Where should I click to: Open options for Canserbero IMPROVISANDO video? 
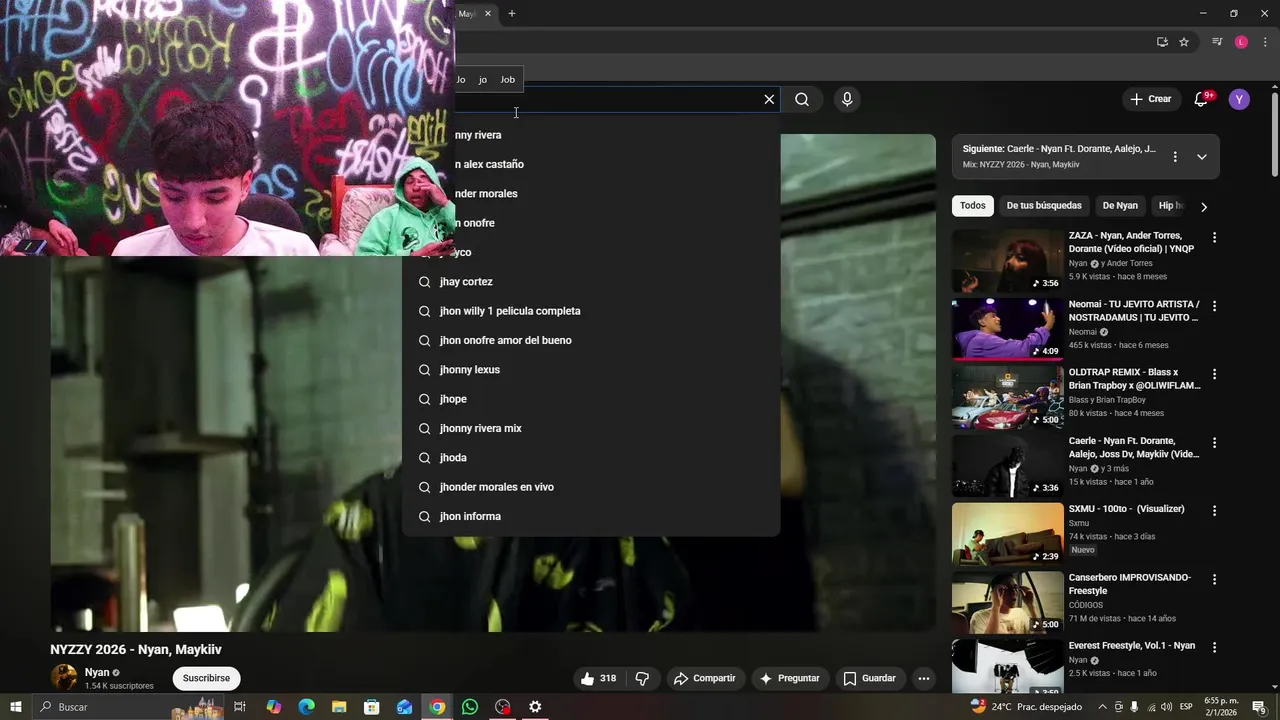1215,579
